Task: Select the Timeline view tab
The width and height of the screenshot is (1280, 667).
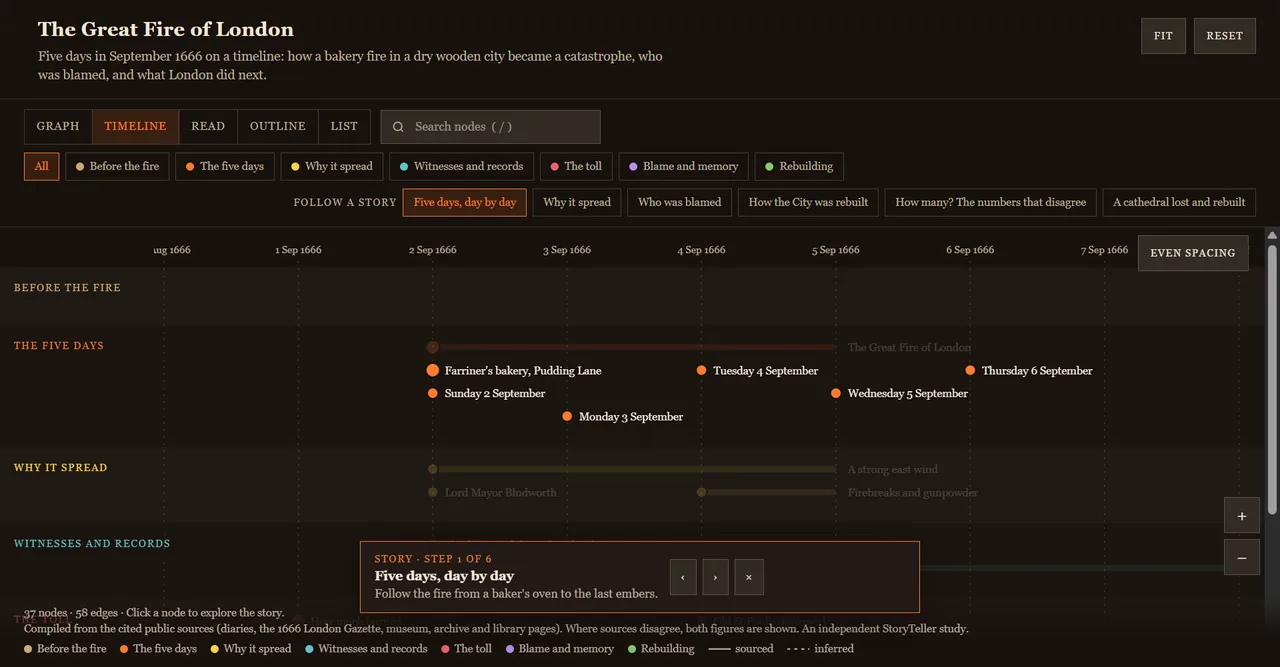Action: point(136,127)
